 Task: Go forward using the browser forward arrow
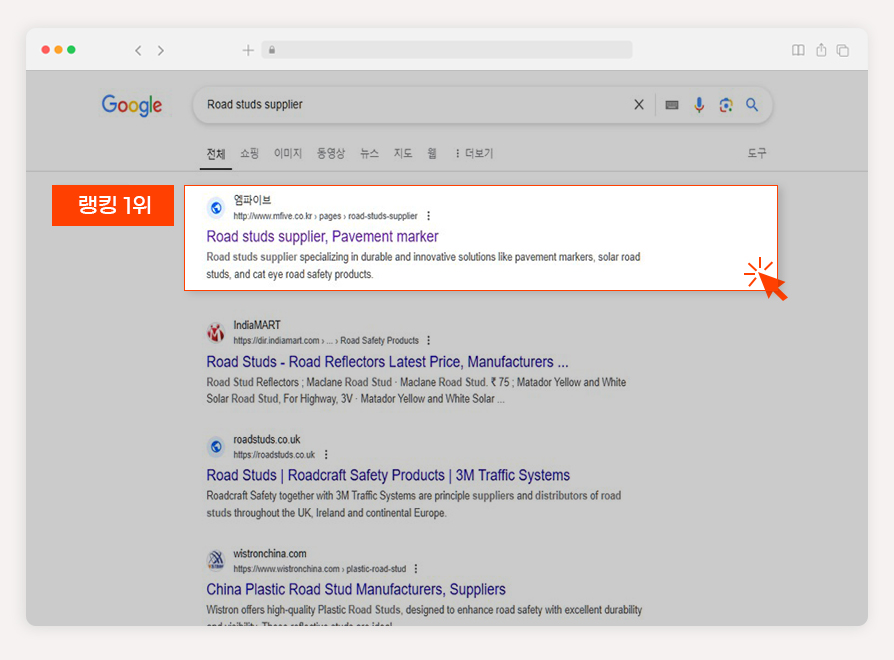click(x=161, y=51)
